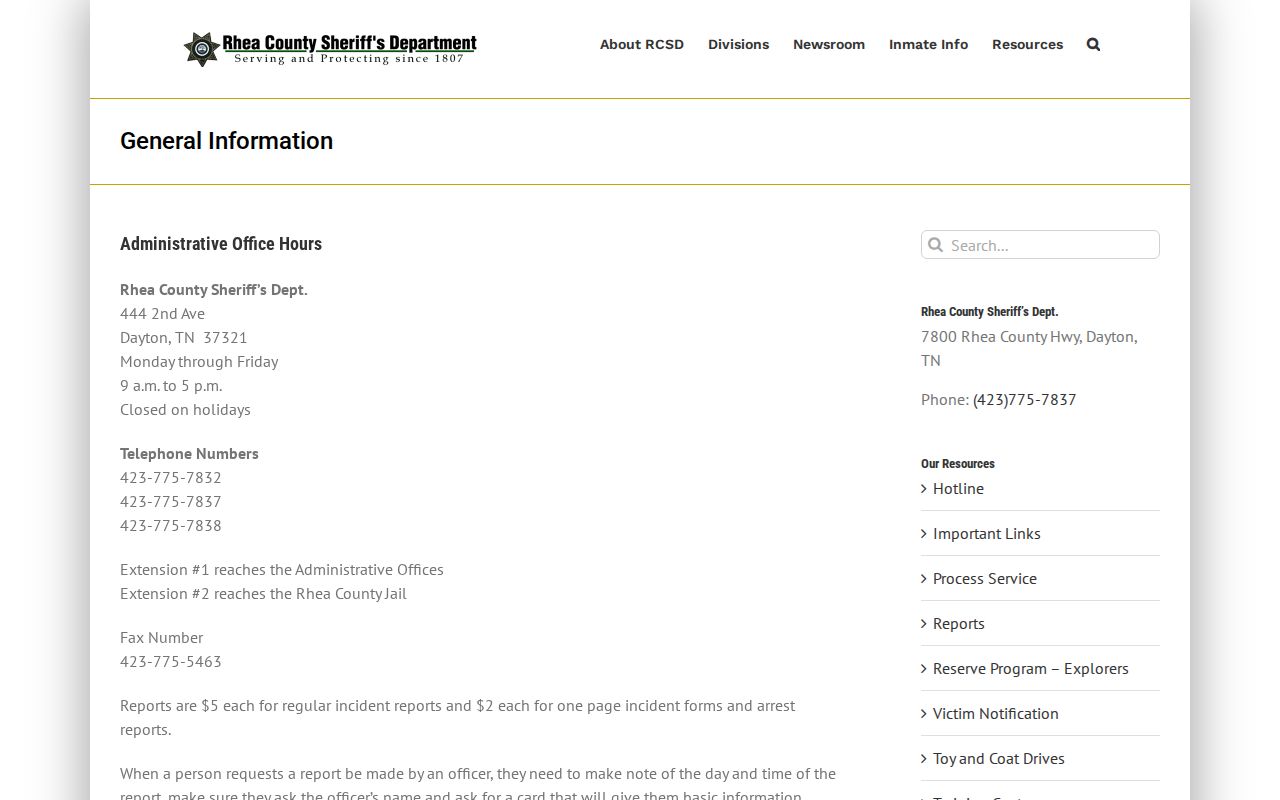Open the Victim Notification link
This screenshot has height=800, width=1280.
[996, 713]
